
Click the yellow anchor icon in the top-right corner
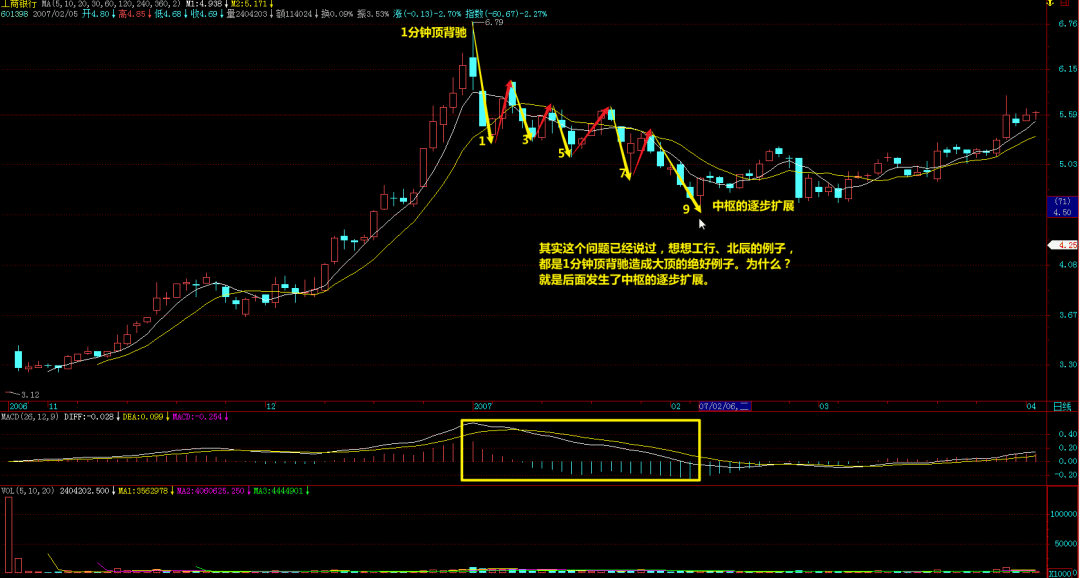click(1052, 3)
